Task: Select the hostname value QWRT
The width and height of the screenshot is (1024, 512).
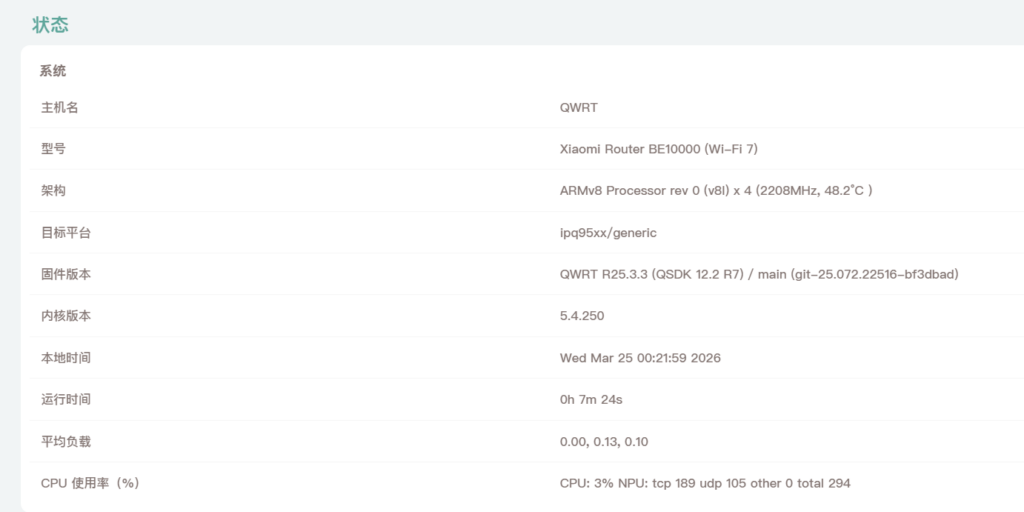Action: tap(578, 108)
